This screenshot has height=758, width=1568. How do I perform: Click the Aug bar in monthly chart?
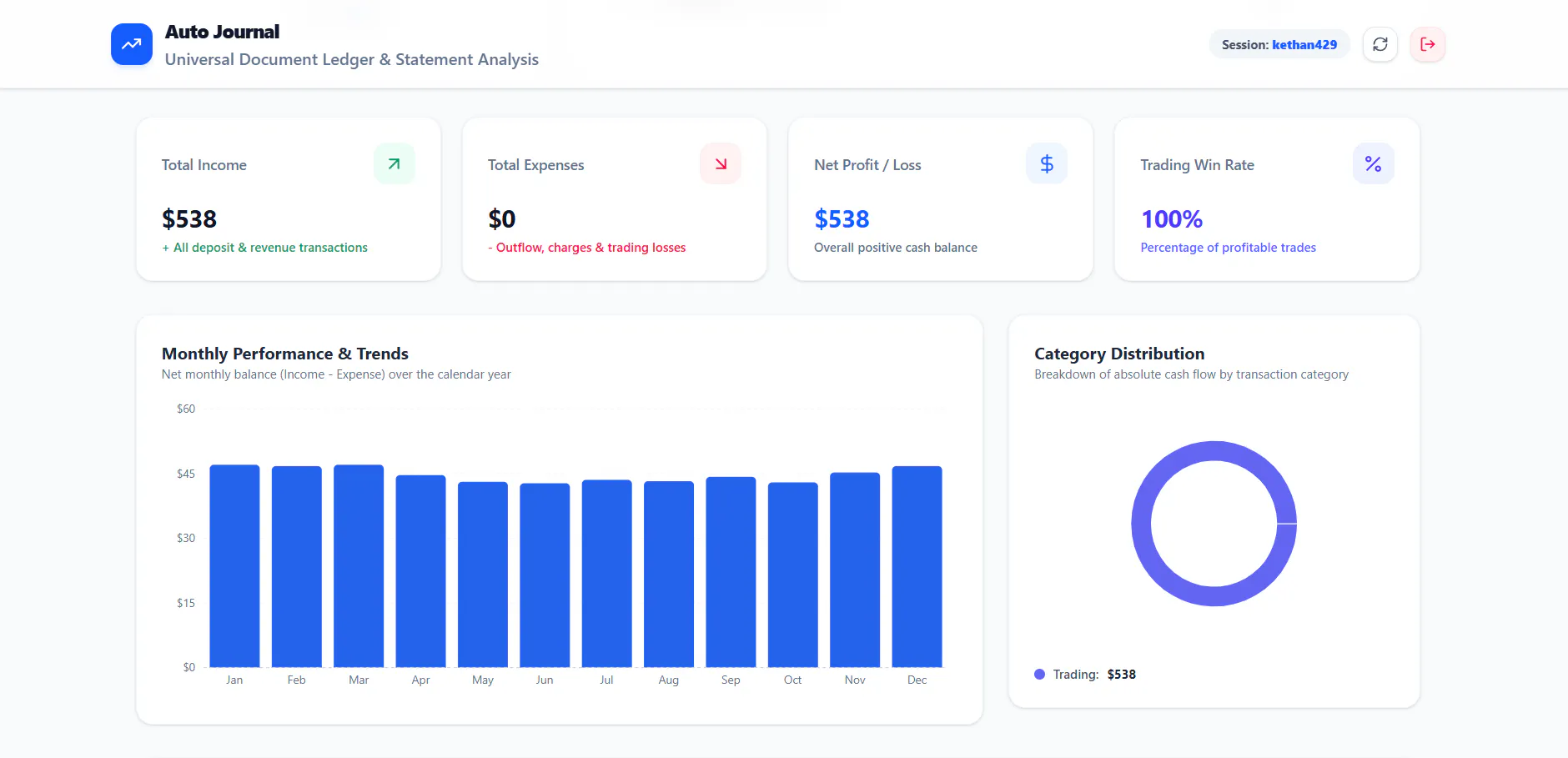669,575
